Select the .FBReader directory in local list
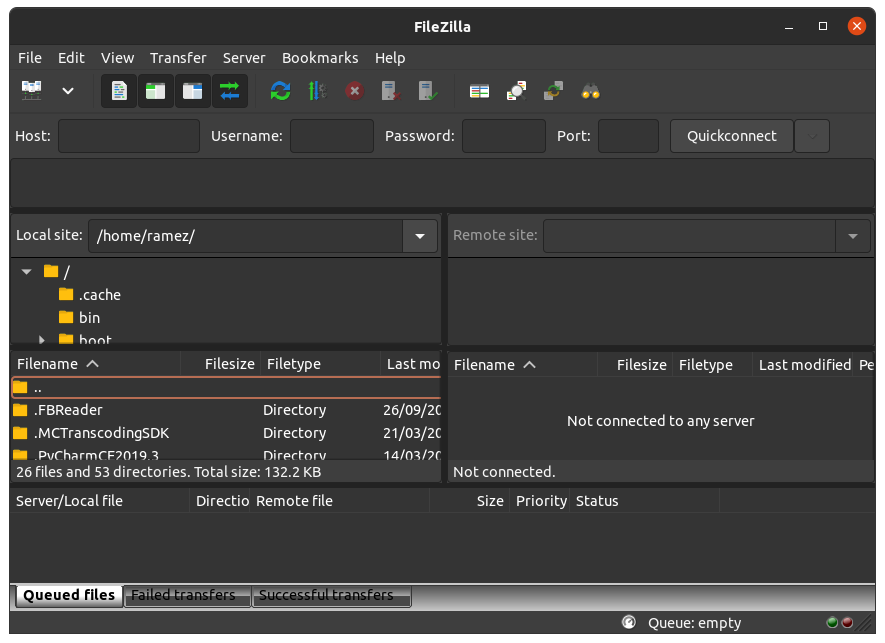The height and width of the screenshot is (643, 885). [x=68, y=410]
